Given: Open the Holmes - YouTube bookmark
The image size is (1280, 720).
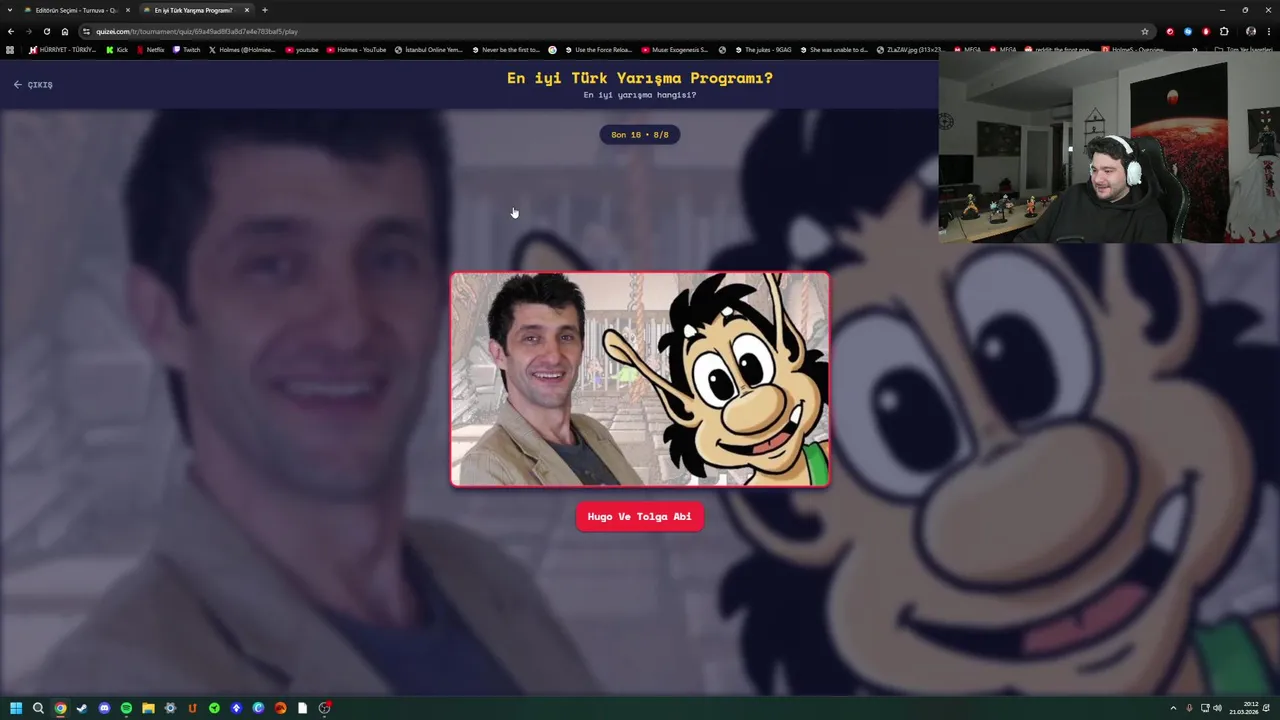Looking at the screenshot, I should 356,49.
